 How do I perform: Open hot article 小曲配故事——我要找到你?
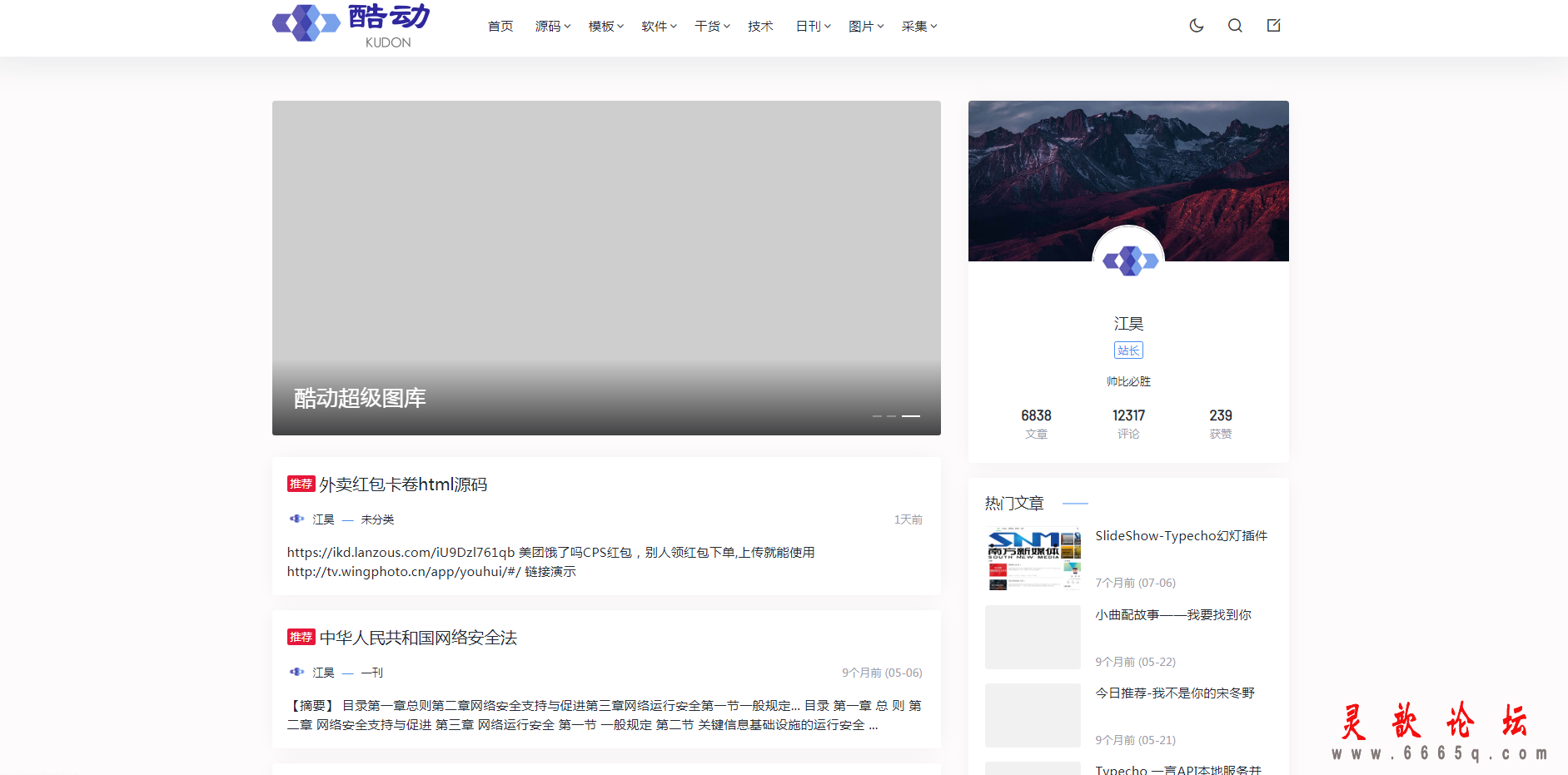click(1172, 614)
